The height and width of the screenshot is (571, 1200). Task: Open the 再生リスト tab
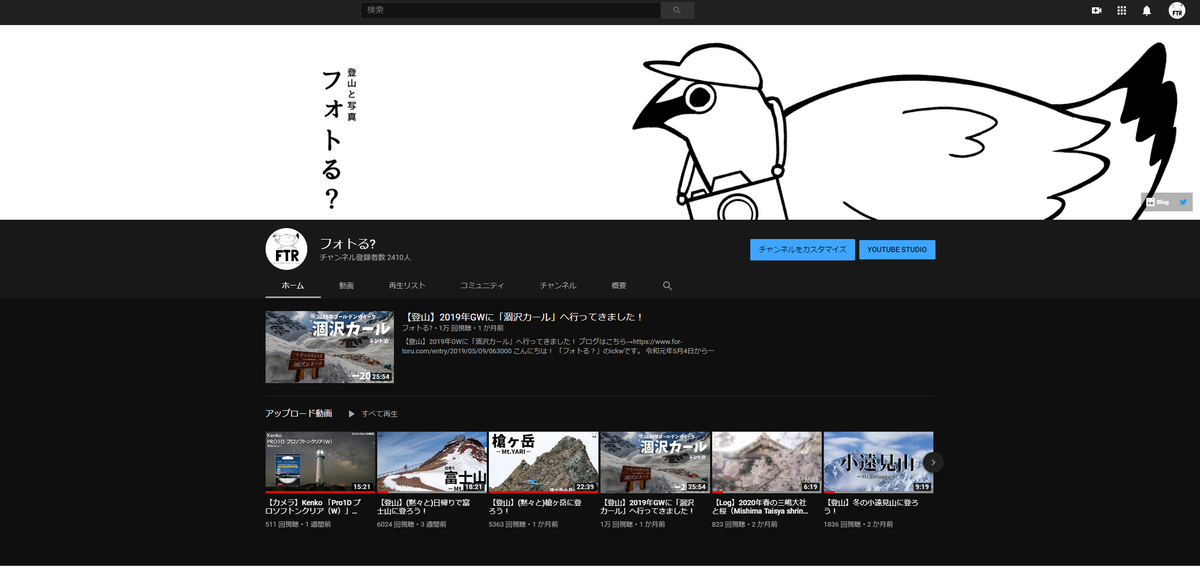[407, 285]
